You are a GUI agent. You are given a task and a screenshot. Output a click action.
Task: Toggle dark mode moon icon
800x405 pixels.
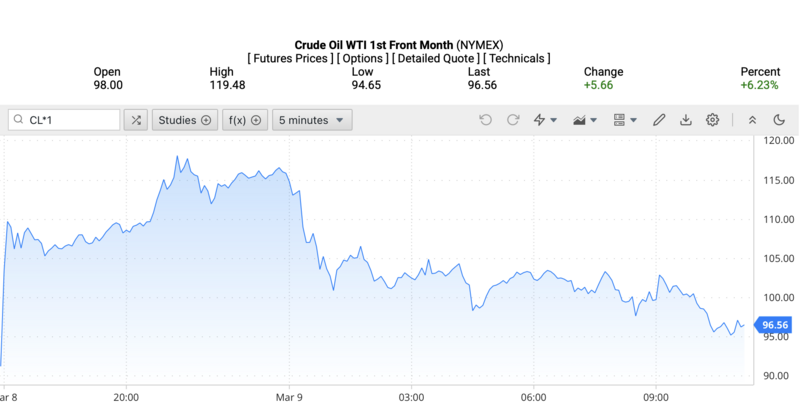(779, 120)
